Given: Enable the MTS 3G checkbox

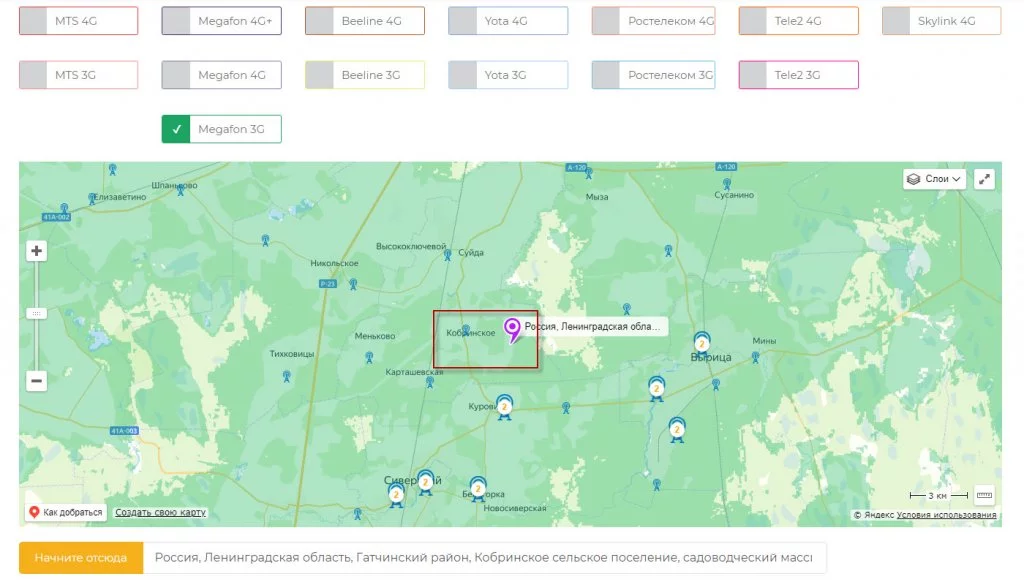Looking at the screenshot, I should [33, 75].
